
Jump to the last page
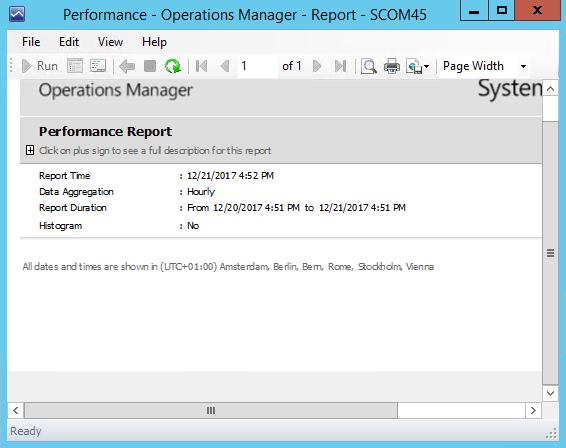coord(340,66)
